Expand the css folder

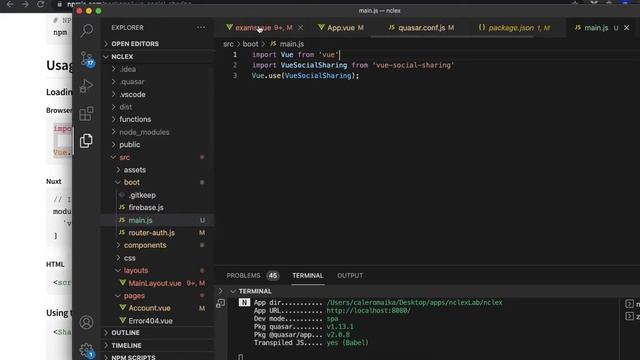click(x=158, y=258)
